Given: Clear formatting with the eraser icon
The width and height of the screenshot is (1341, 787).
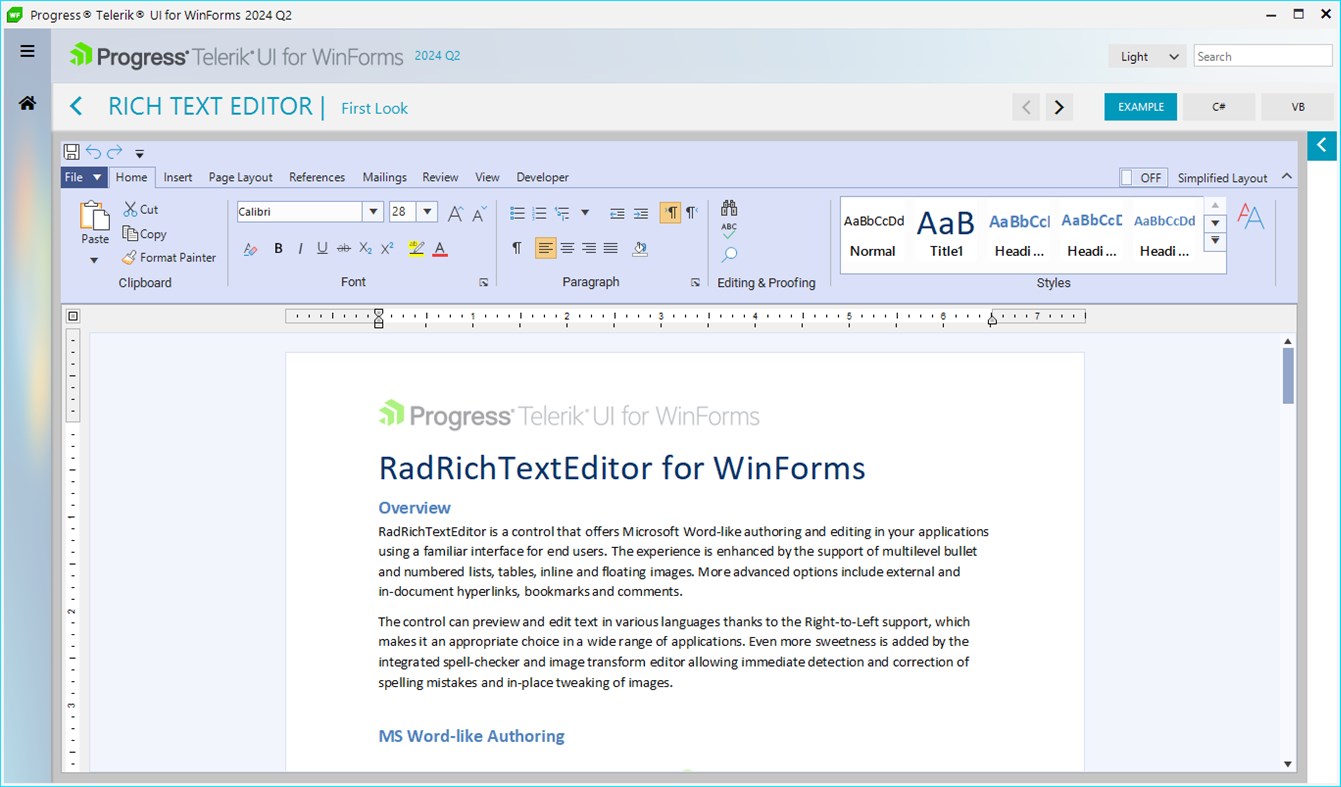Looking at the screenshot, I should coord(251,248).
